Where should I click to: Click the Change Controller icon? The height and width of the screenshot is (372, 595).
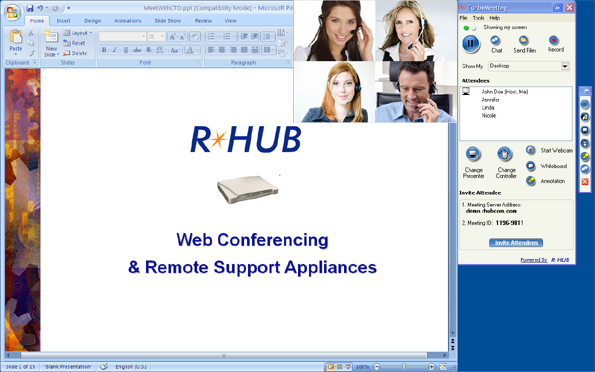505,154
